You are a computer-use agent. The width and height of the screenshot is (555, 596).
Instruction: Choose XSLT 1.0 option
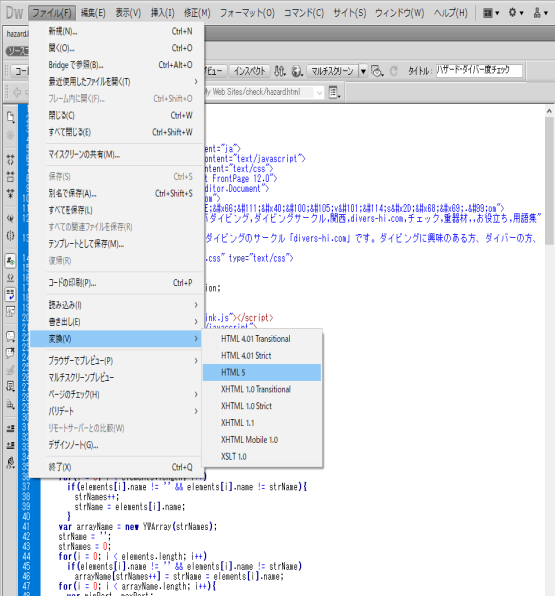point(262,456)
